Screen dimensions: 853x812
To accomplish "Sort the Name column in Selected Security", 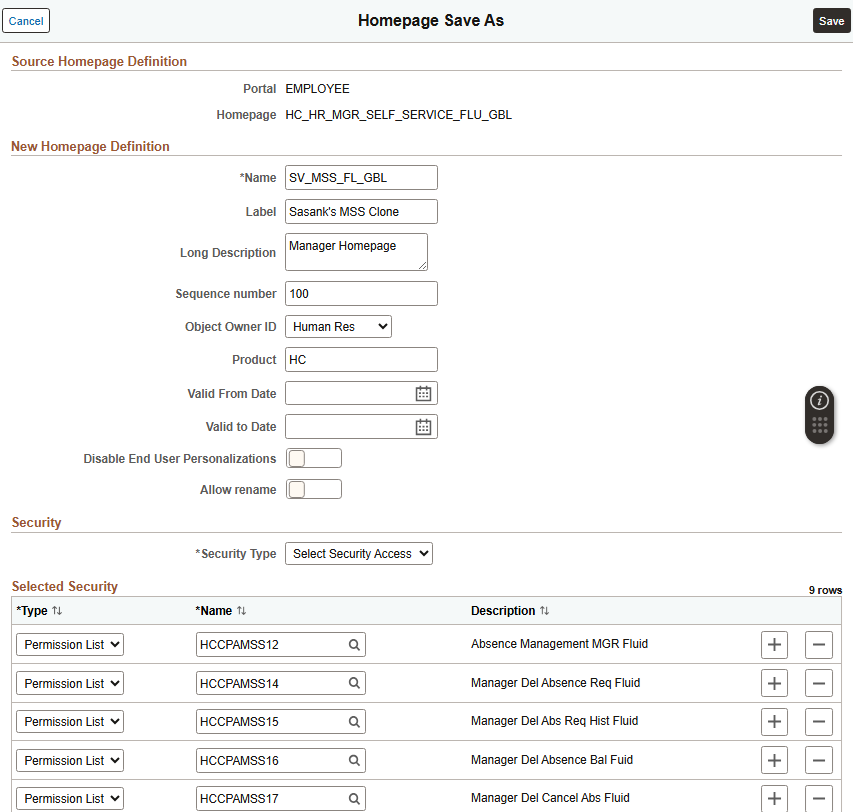I will tap(241, 610).
